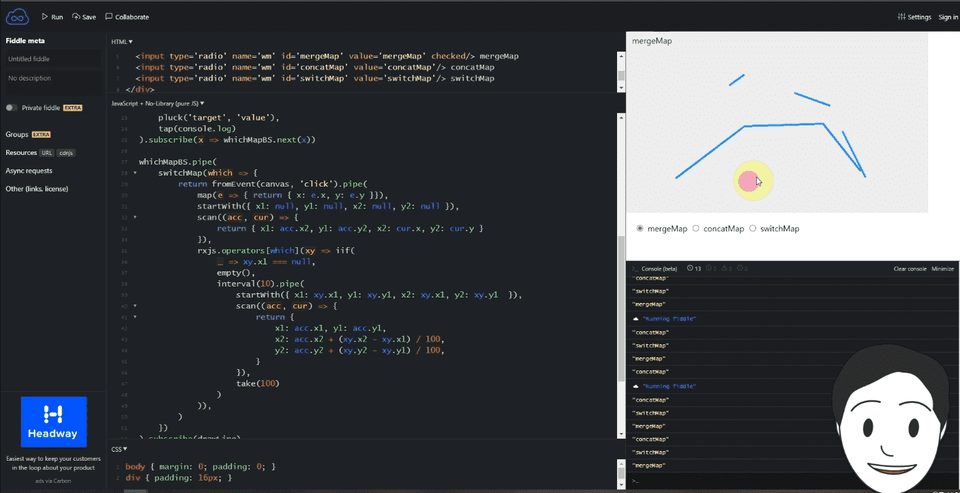960x493 pixels.
Task: Click the Untitled fiddle title field
Action: 53,59
